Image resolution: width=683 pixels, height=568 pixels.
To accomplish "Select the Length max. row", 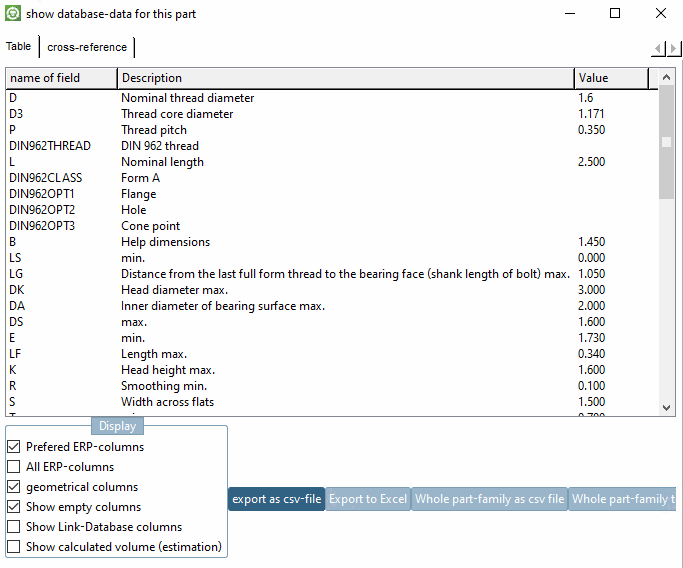I will click(x=332, y=354).
